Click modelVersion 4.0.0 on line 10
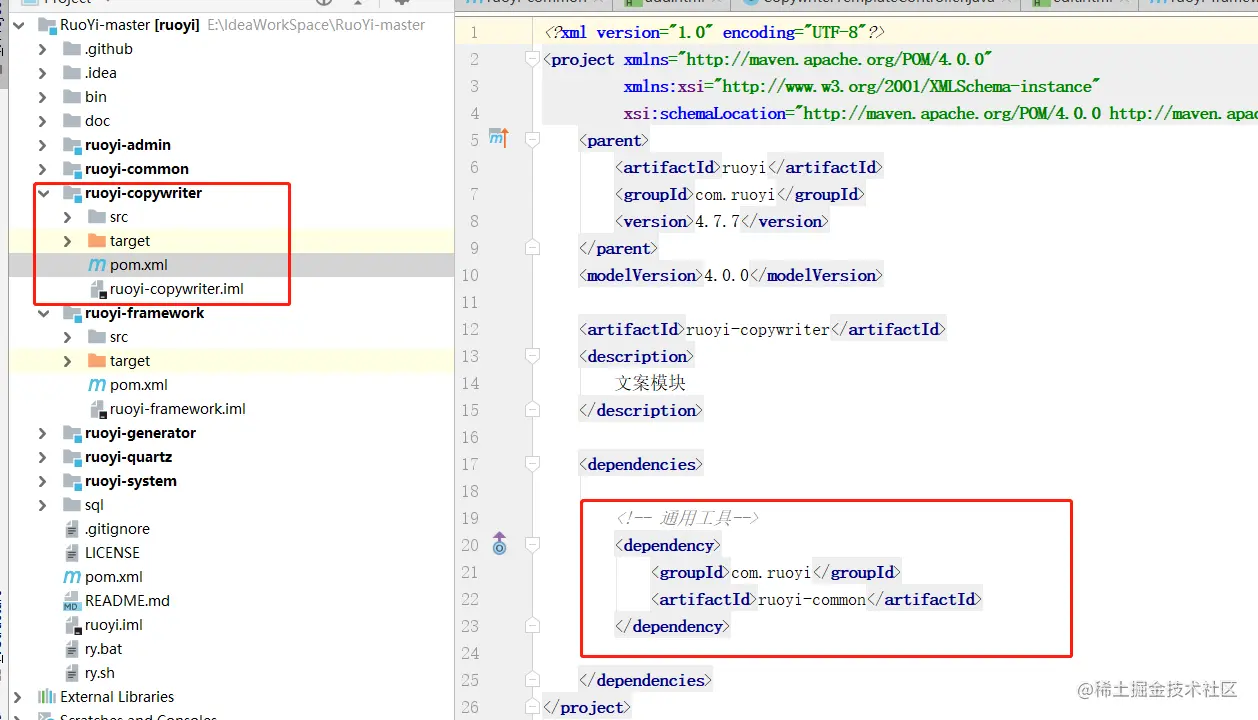 tap(726, 275)
